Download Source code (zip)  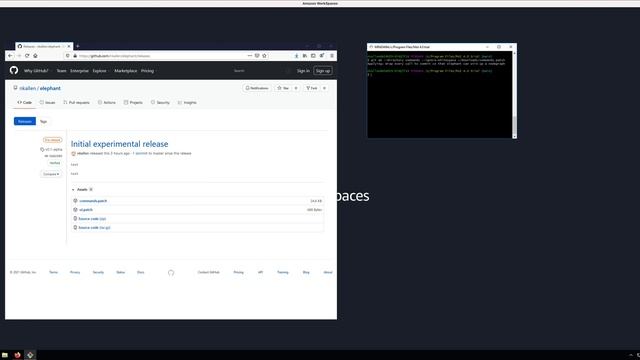pos(92,219)
